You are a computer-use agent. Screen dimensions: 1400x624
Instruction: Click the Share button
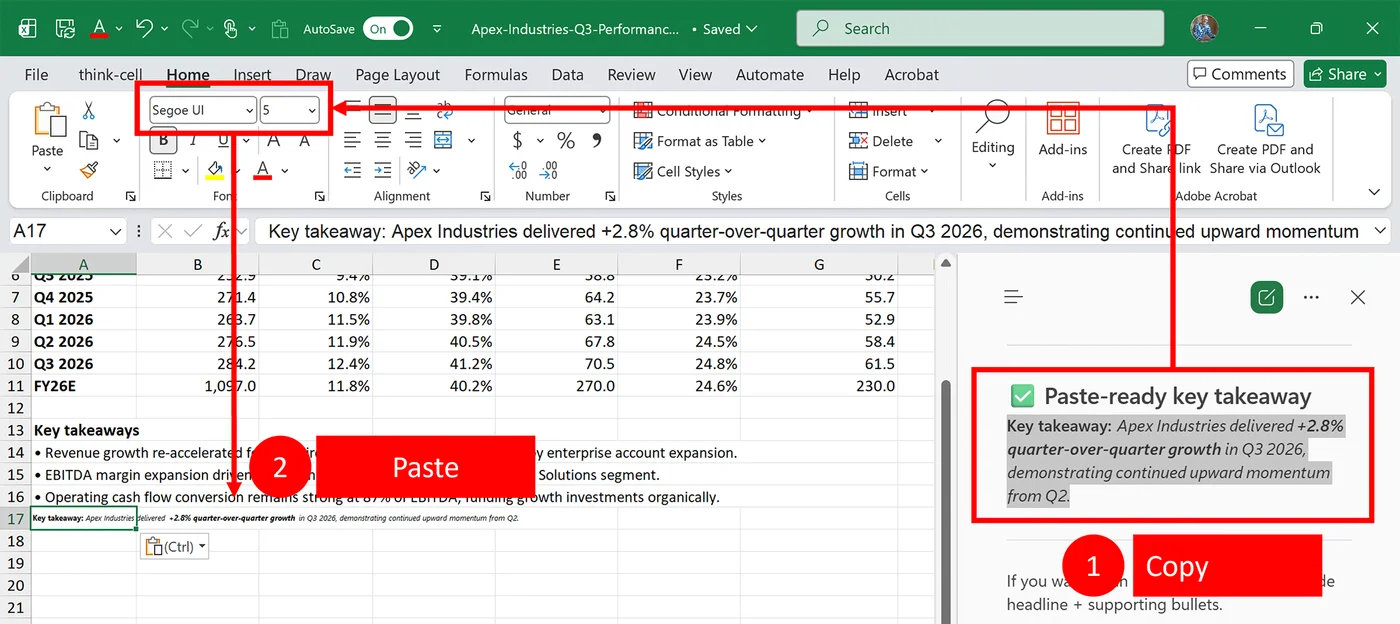[1345, 74]
